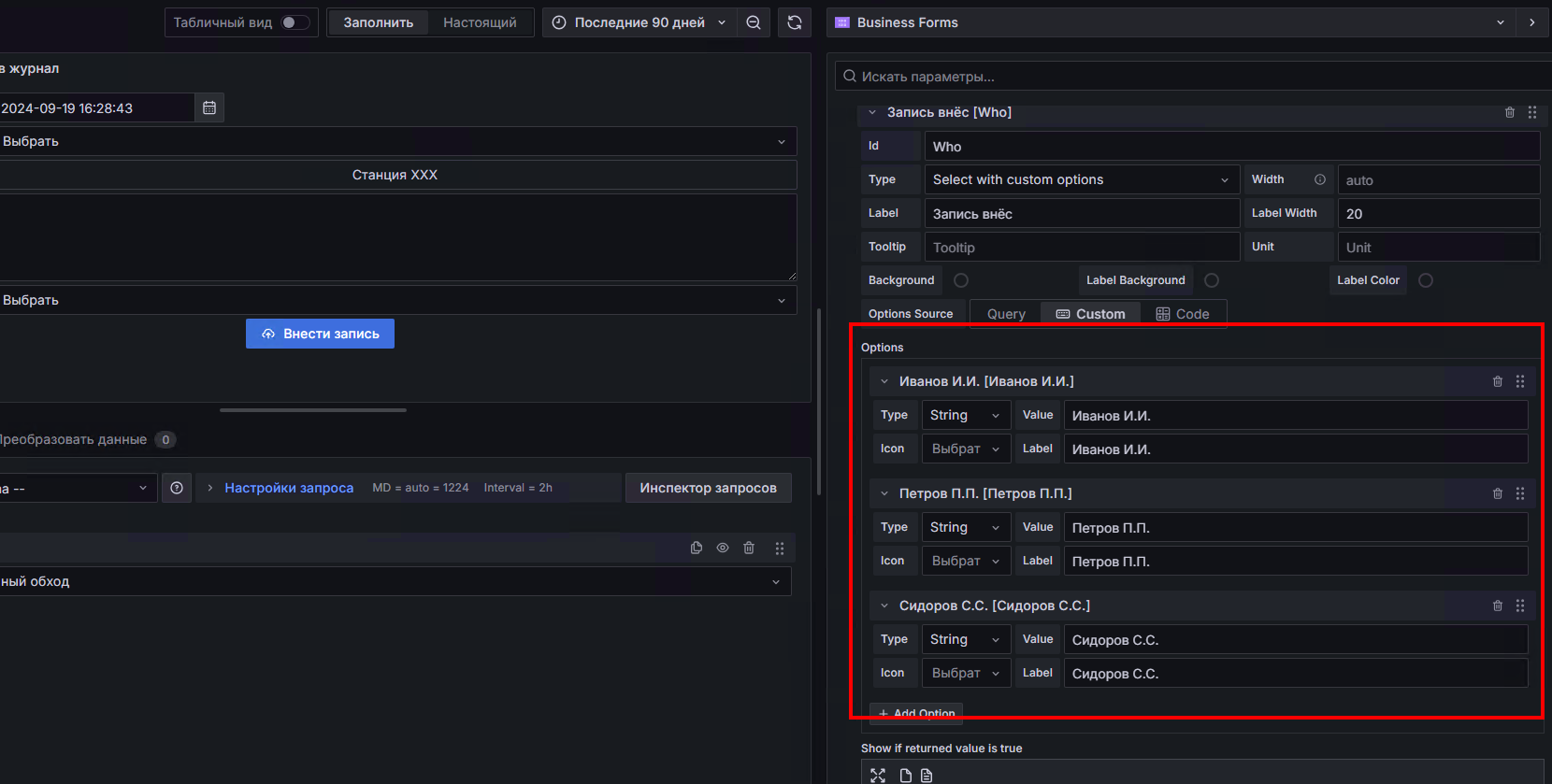Switch to the Code options source tab

(x=1183, y=314)
